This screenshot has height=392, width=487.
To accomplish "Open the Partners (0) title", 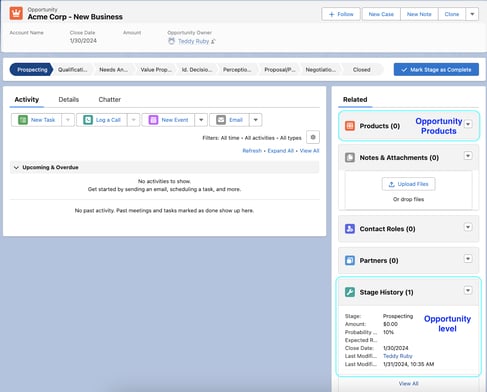I will point(379,260).
